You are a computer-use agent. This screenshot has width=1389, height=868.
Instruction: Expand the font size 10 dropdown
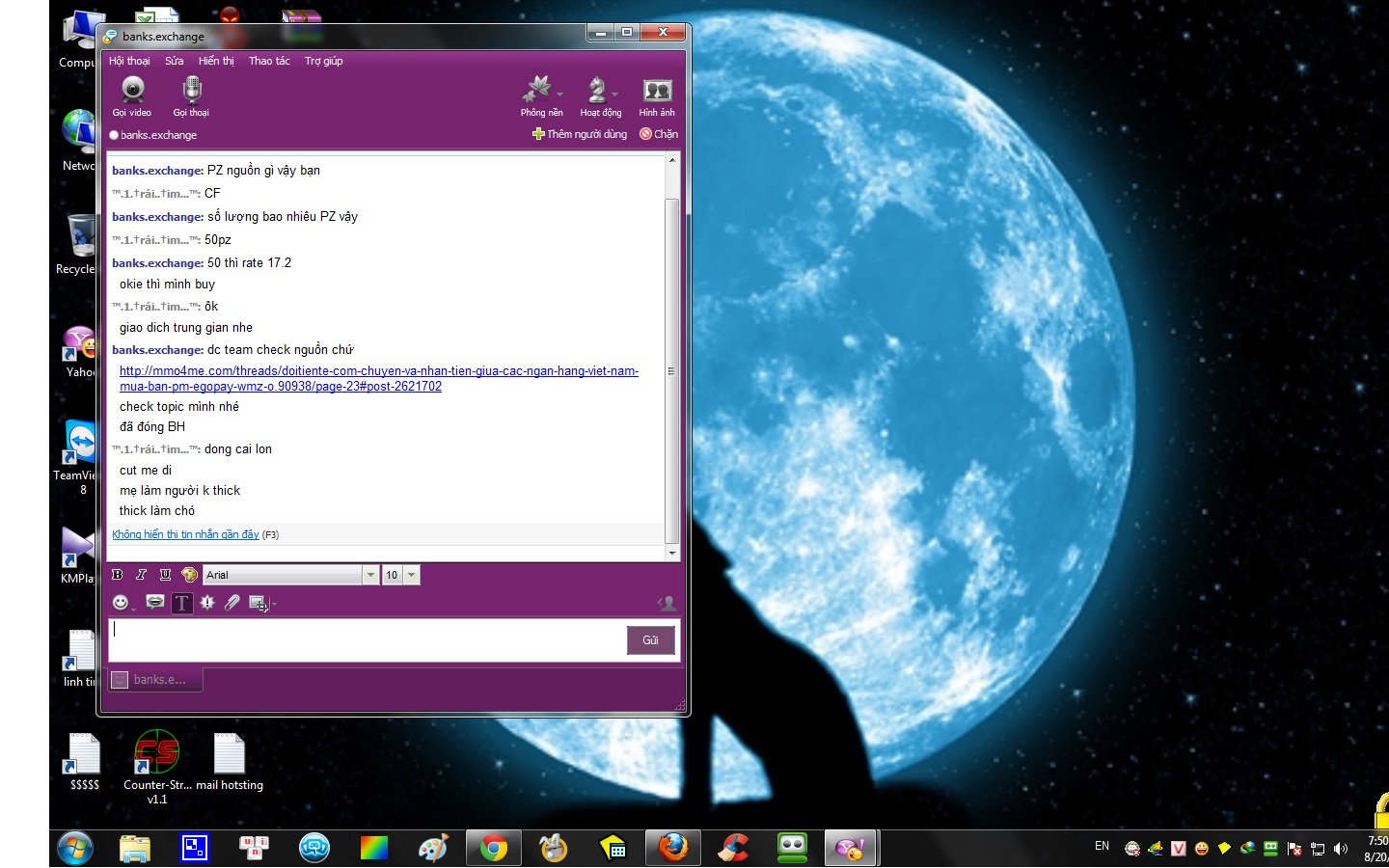[412, 575]
